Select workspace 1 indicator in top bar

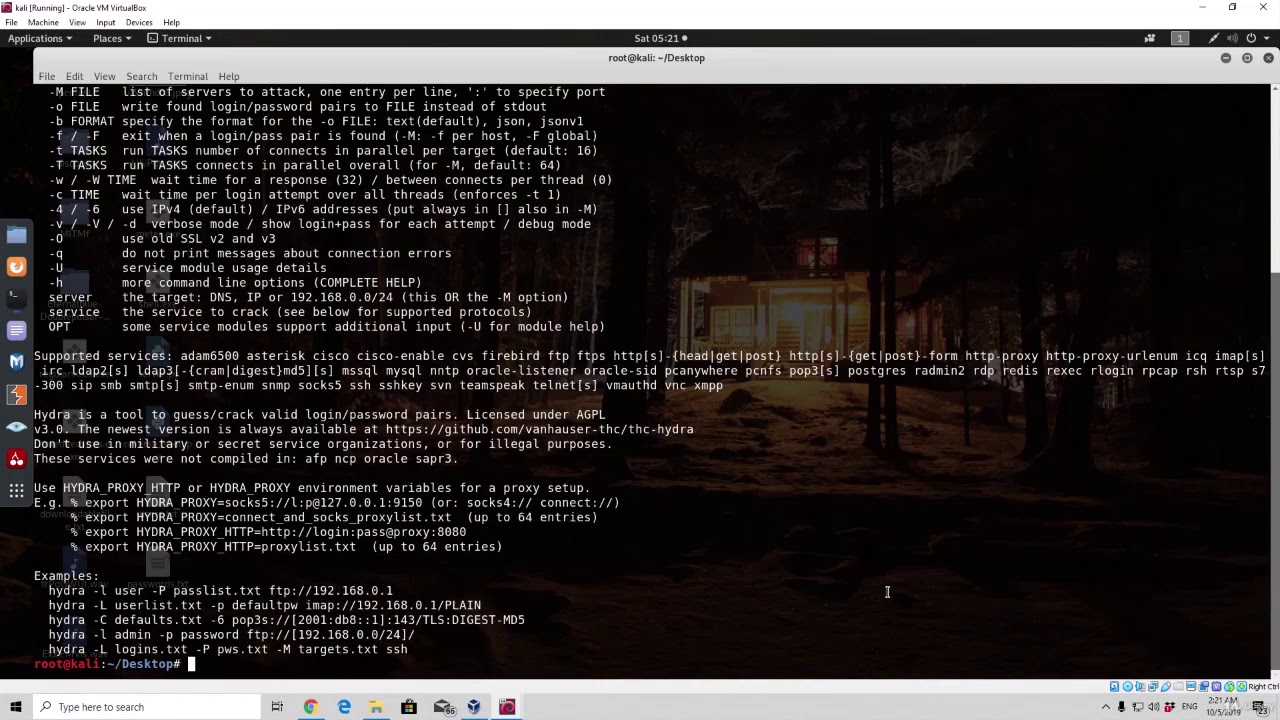pyautogui.click(x=1180, y=38)
